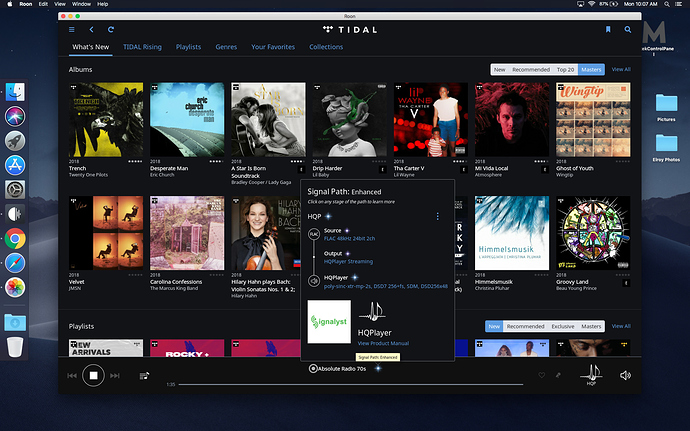Launch Chrome from the Dock
This screenshot has height=431, width=690.
(15, 239)
